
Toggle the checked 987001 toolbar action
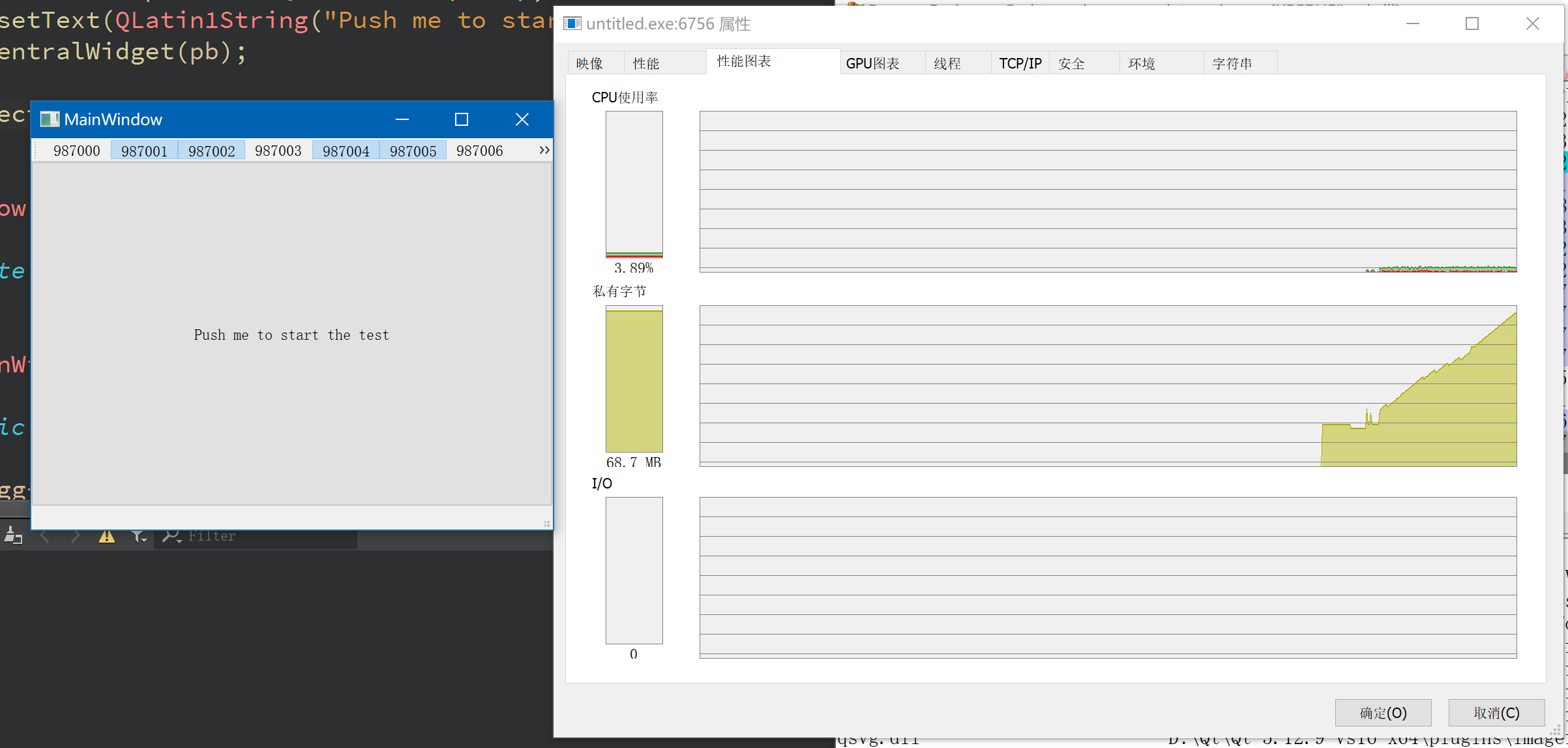pos(144,151)
